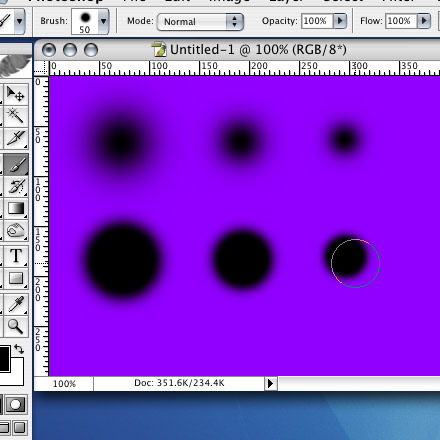Click the Opacity 100% input field
The width and height of the screenshot is (440, 440).
pyautogui.click(x=317, y=21)
